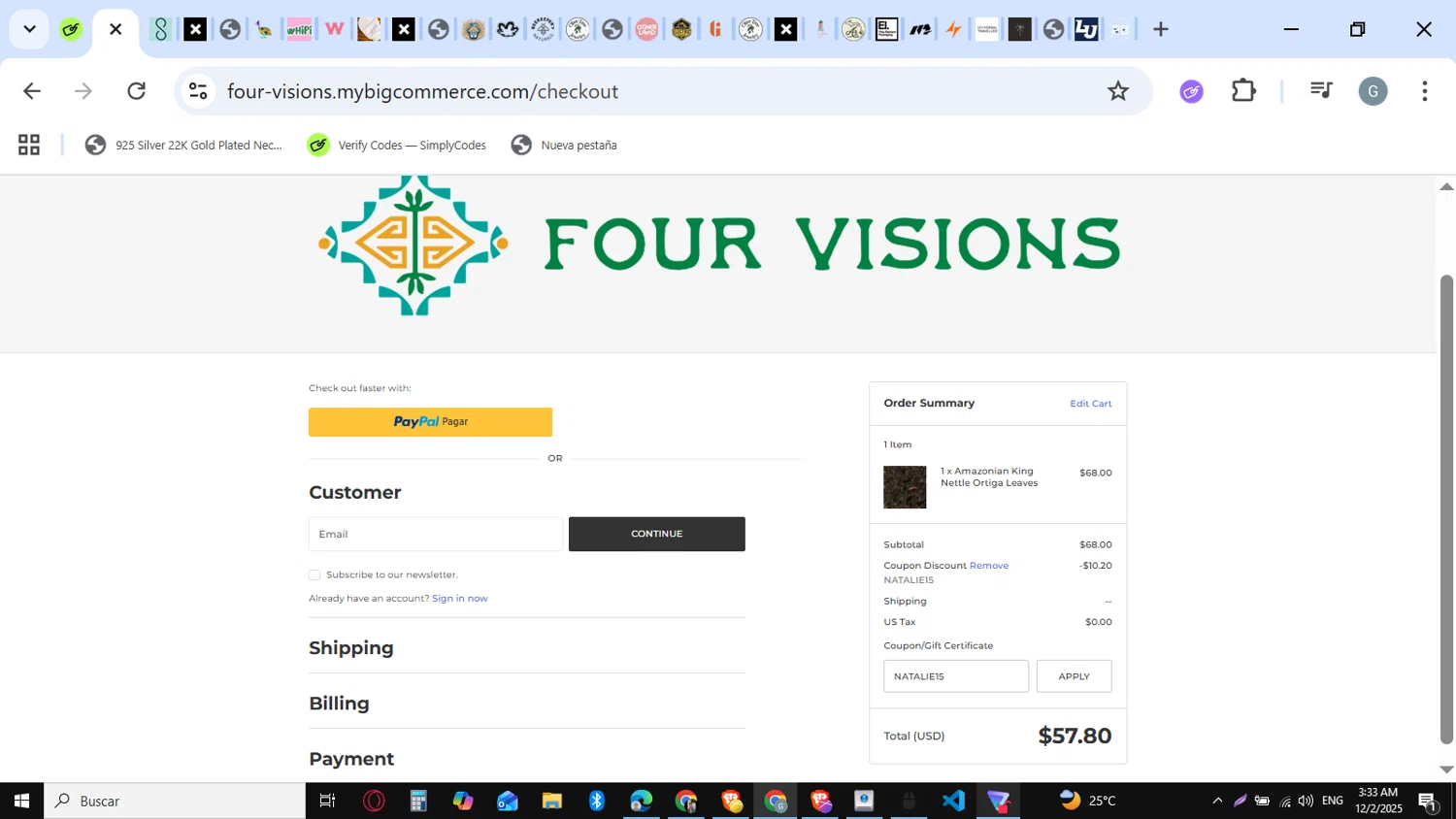Click the Billing section heading
The image size is (1456, 819).
(339, 704)
